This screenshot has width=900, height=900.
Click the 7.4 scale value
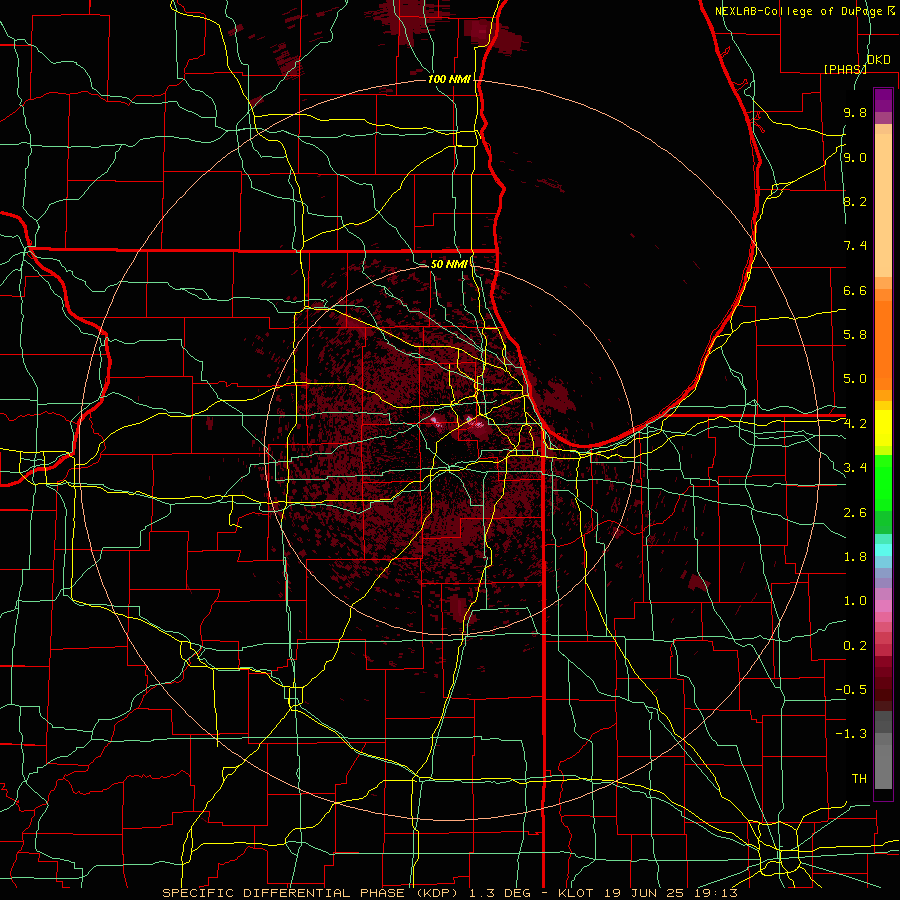[x=855, y=246]
